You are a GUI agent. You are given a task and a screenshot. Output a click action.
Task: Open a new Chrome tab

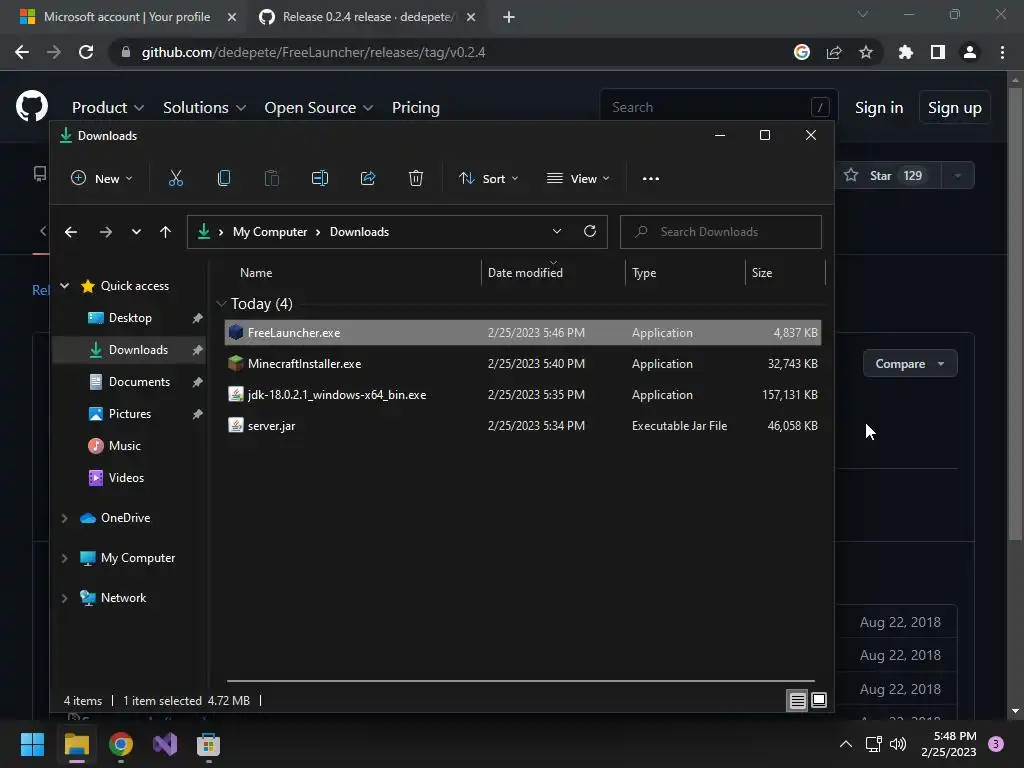[x=509, y=17]
